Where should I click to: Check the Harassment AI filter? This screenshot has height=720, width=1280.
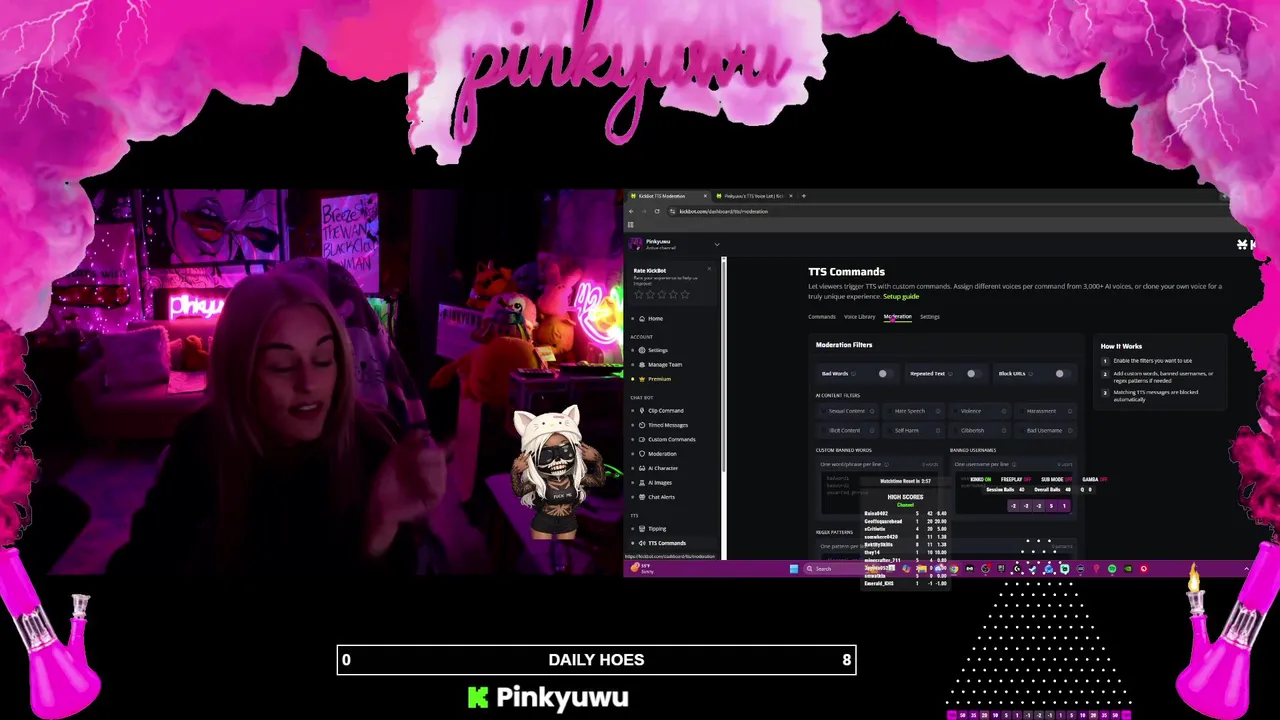point(1020,411)
